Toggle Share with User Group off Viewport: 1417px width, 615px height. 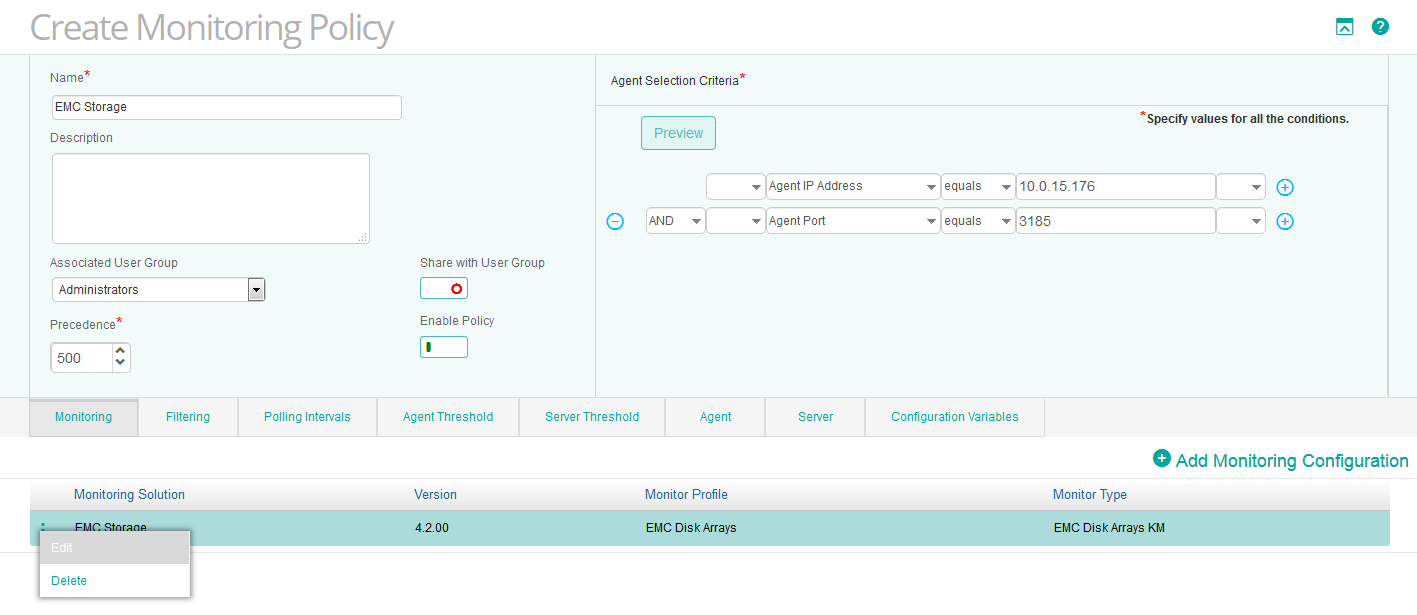(x=444, y=287)
